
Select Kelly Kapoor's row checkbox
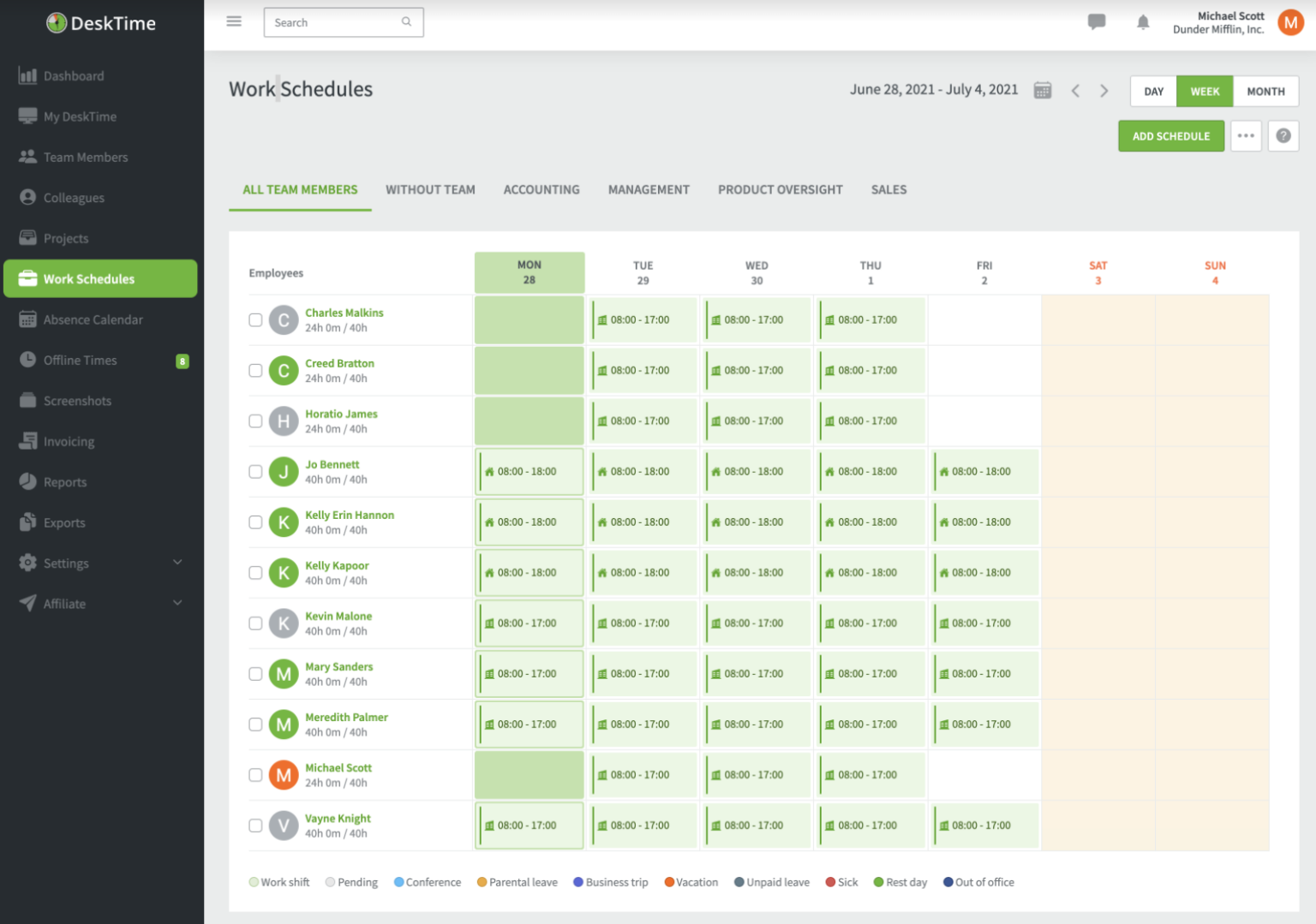point(255,573)
